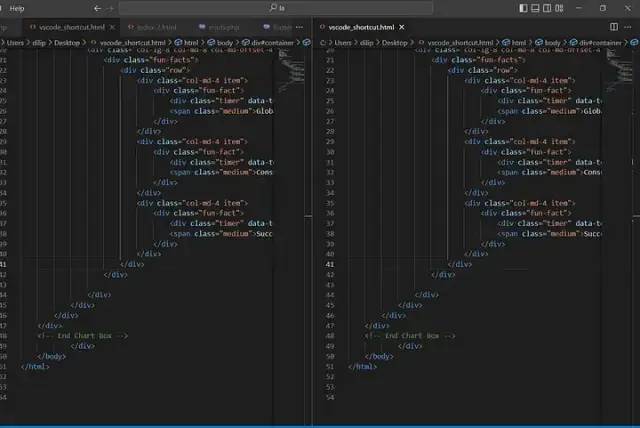Image resolution: width=640 pixels, height=428 pixels.
Task: Click "col-md-4 item" div on line 35, right editor
Action: click(520, 203)
